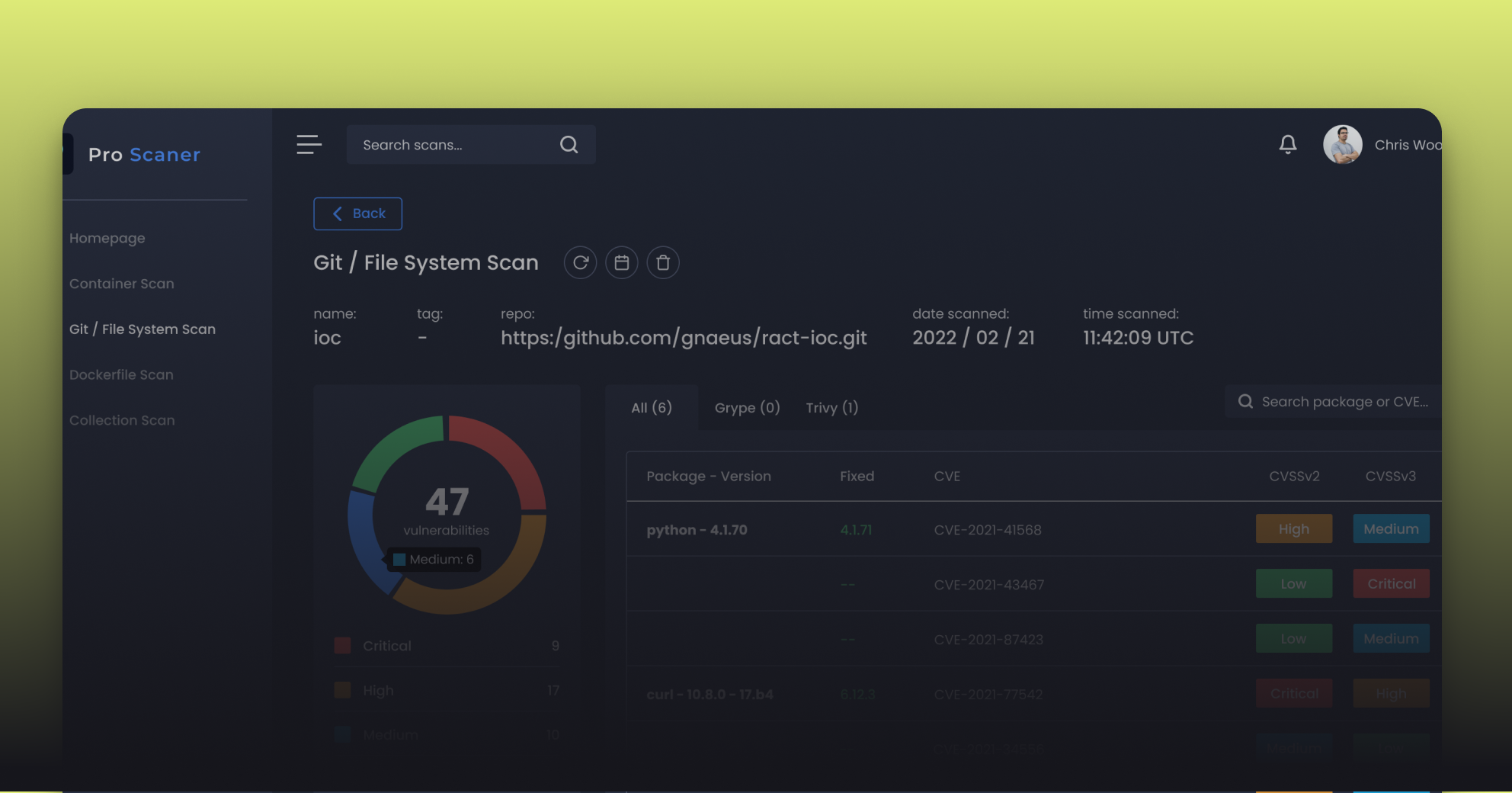The height and width of the screenshot is (793, 1512).
Task: Delete the scan with trash icon
Action: tap(663, 262)
